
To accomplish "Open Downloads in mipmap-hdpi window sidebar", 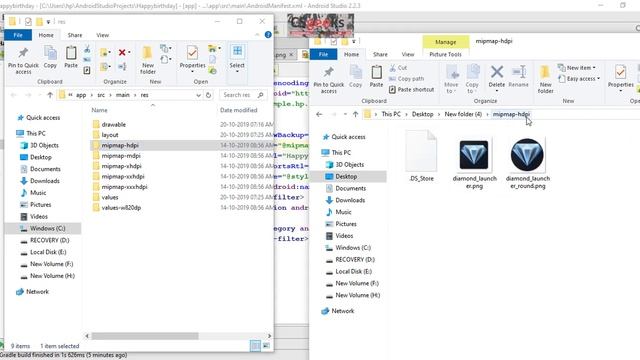I will point(350,200).
